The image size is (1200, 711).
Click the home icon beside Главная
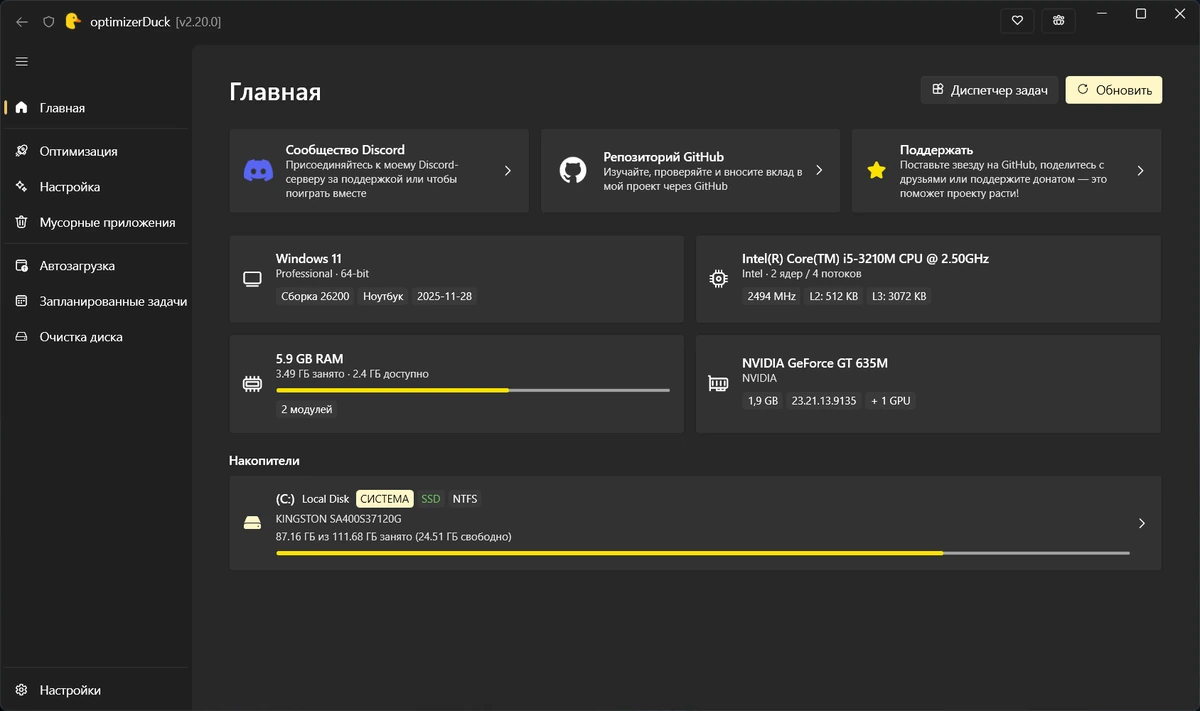(22, 108)
